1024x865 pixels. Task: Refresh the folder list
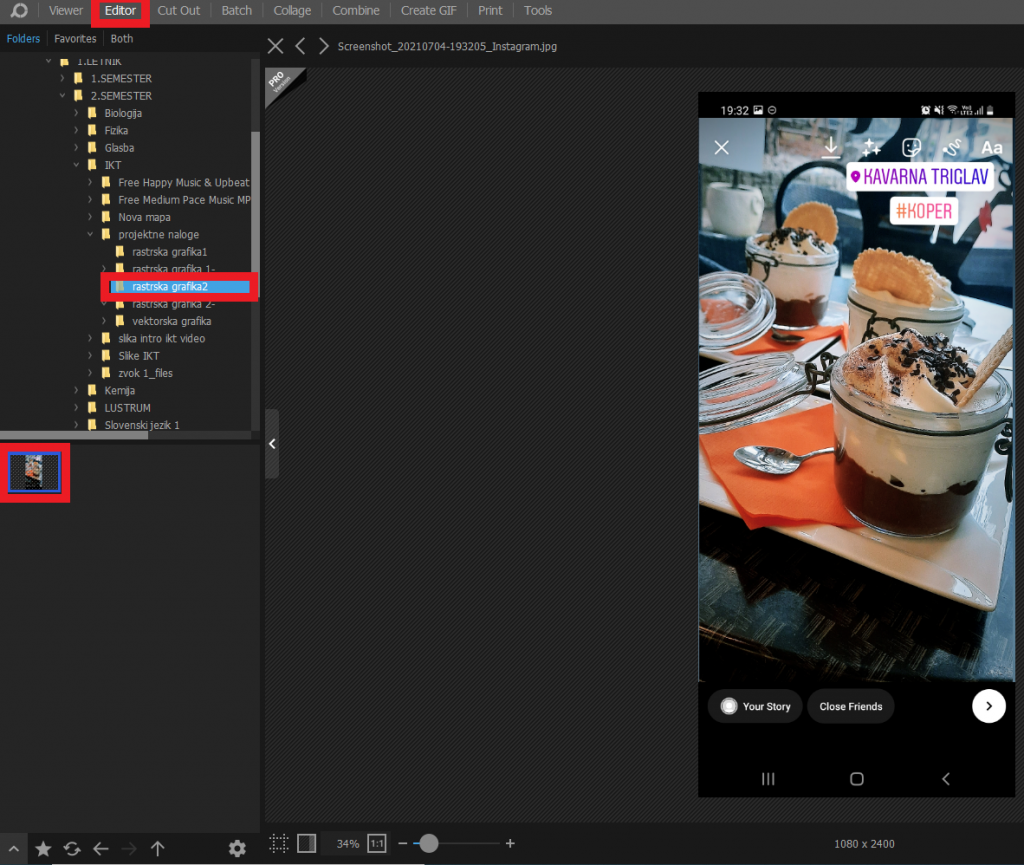coord(72,848)
